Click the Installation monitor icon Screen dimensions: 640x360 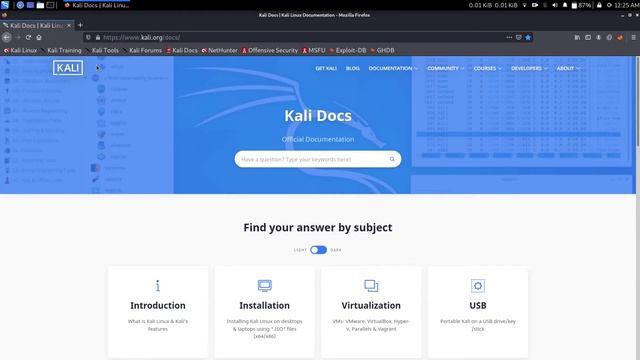(x=264, y=285)
